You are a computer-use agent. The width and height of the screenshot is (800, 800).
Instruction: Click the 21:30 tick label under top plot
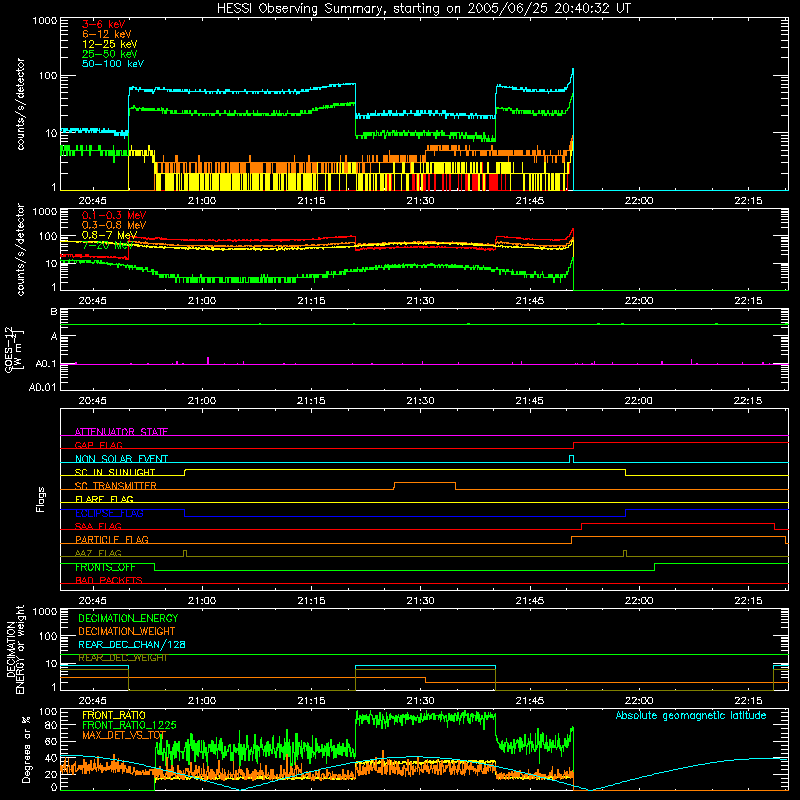tap(420, 201)
